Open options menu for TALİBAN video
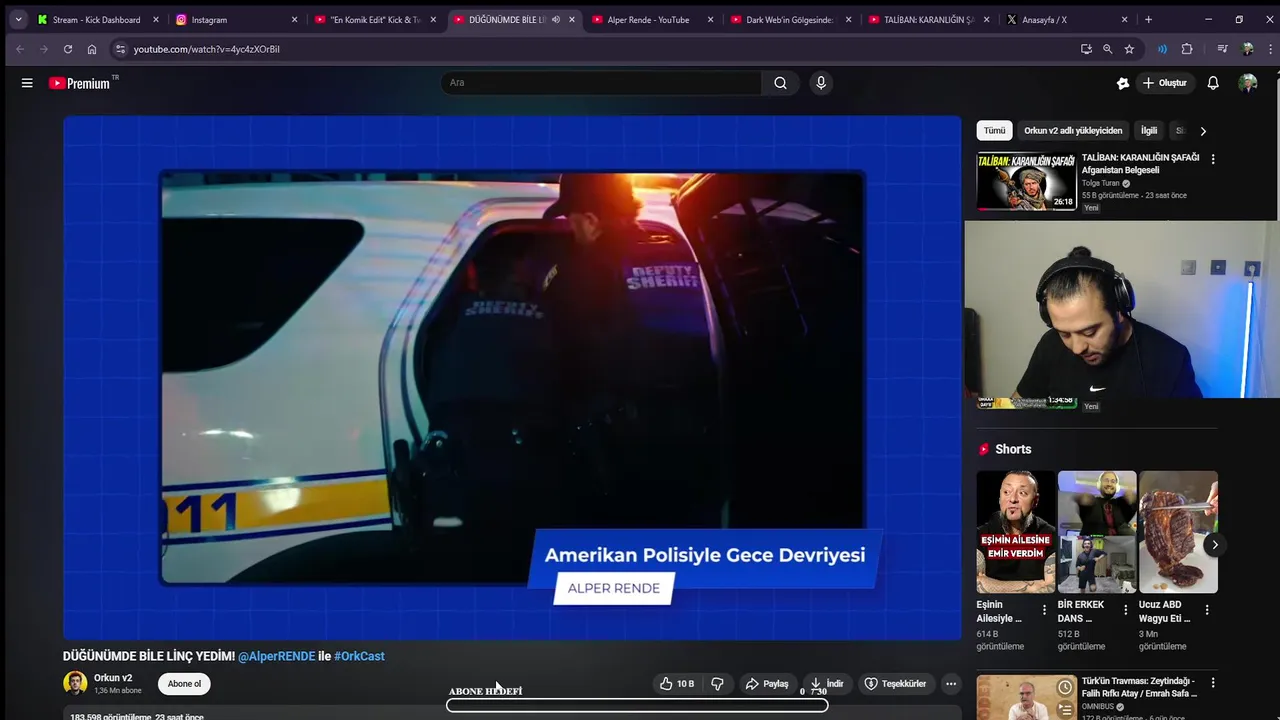This screenshot has height=720, width=1280. [x=1213, y=159]
